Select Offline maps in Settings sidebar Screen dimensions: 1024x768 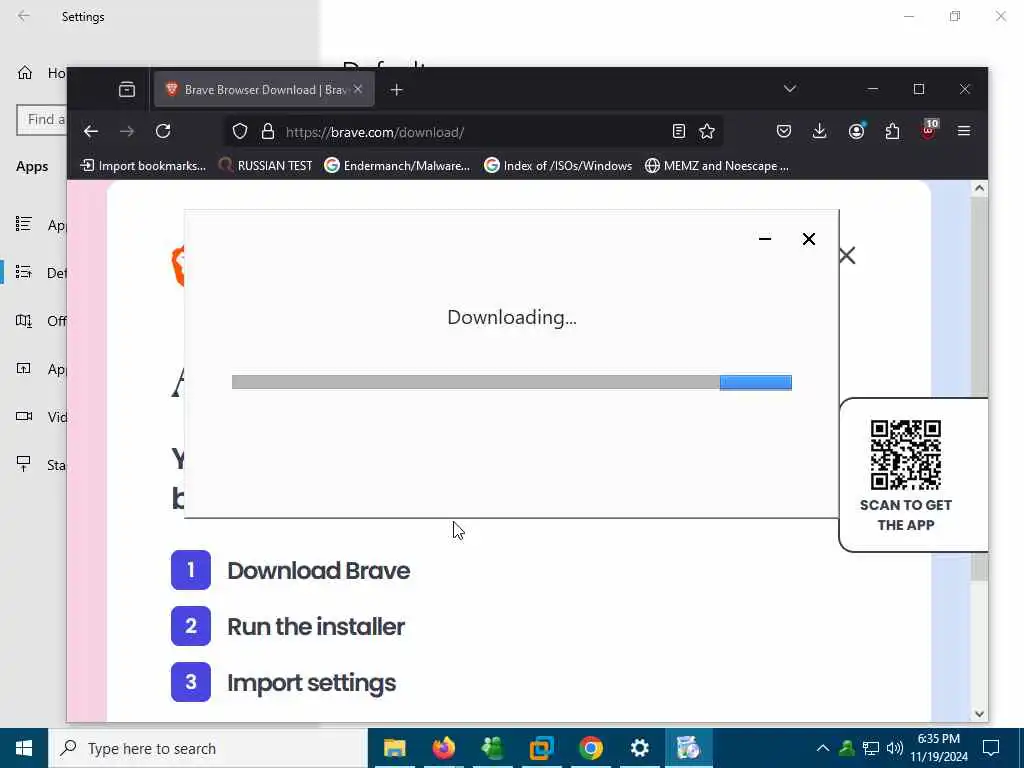coord(40,321)
